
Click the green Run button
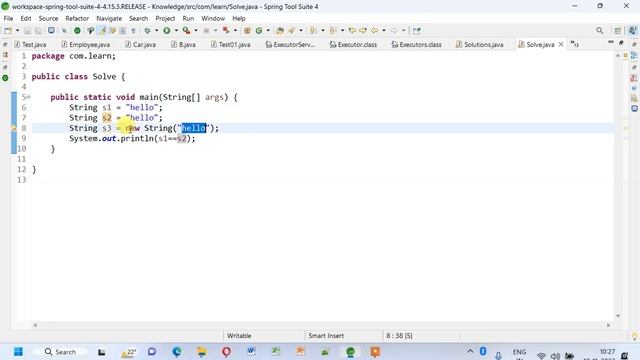coord(167,31)
